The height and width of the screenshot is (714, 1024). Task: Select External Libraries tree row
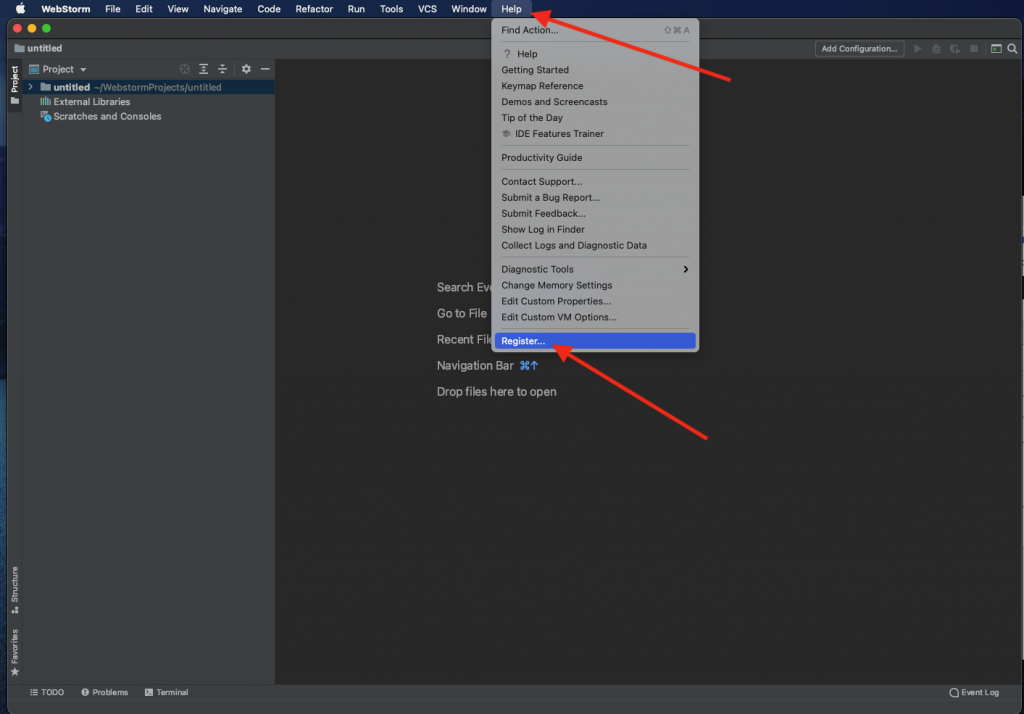(x=149, y=102)
